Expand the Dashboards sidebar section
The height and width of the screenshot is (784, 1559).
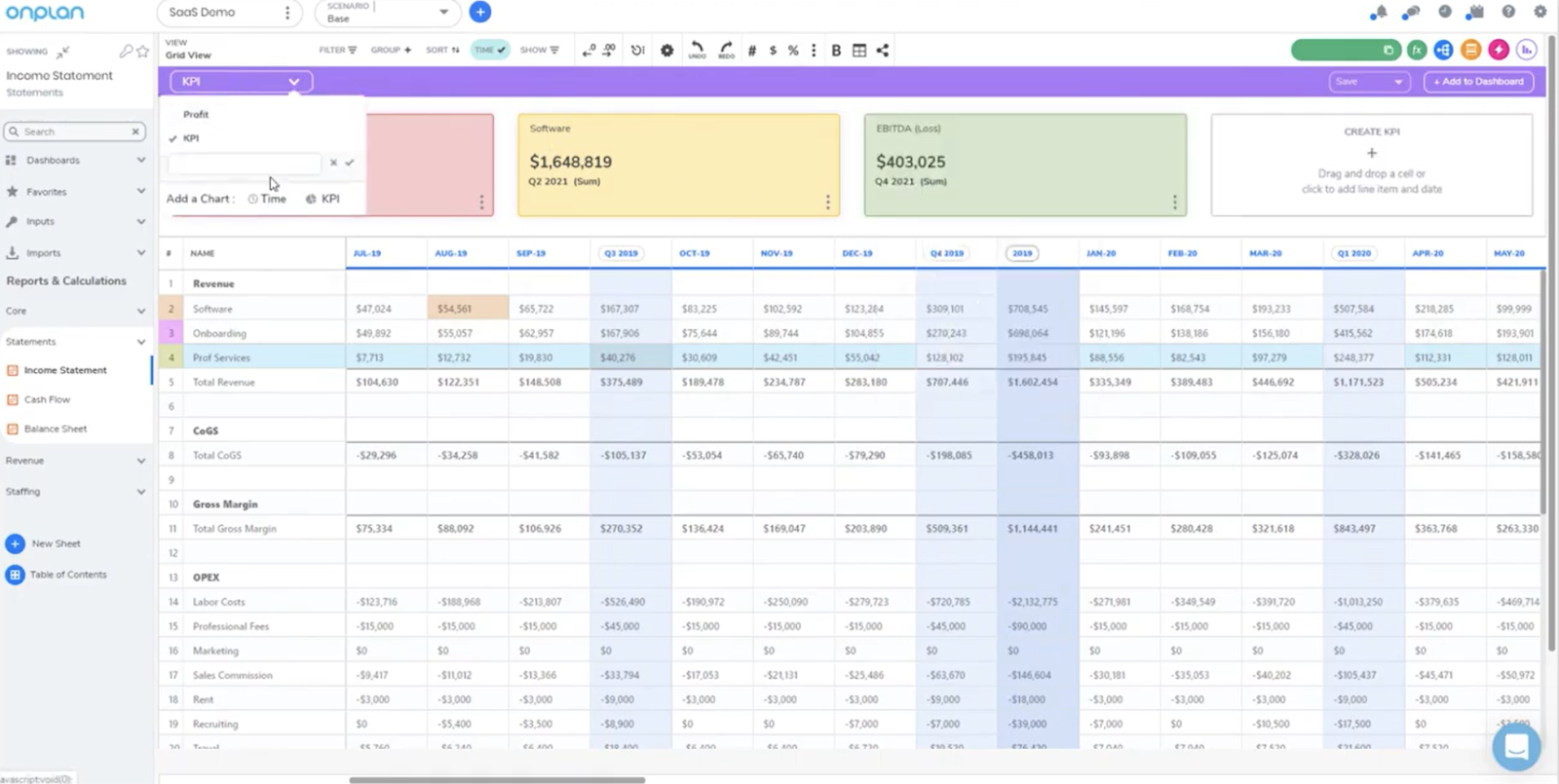click(x=76, y=160)
